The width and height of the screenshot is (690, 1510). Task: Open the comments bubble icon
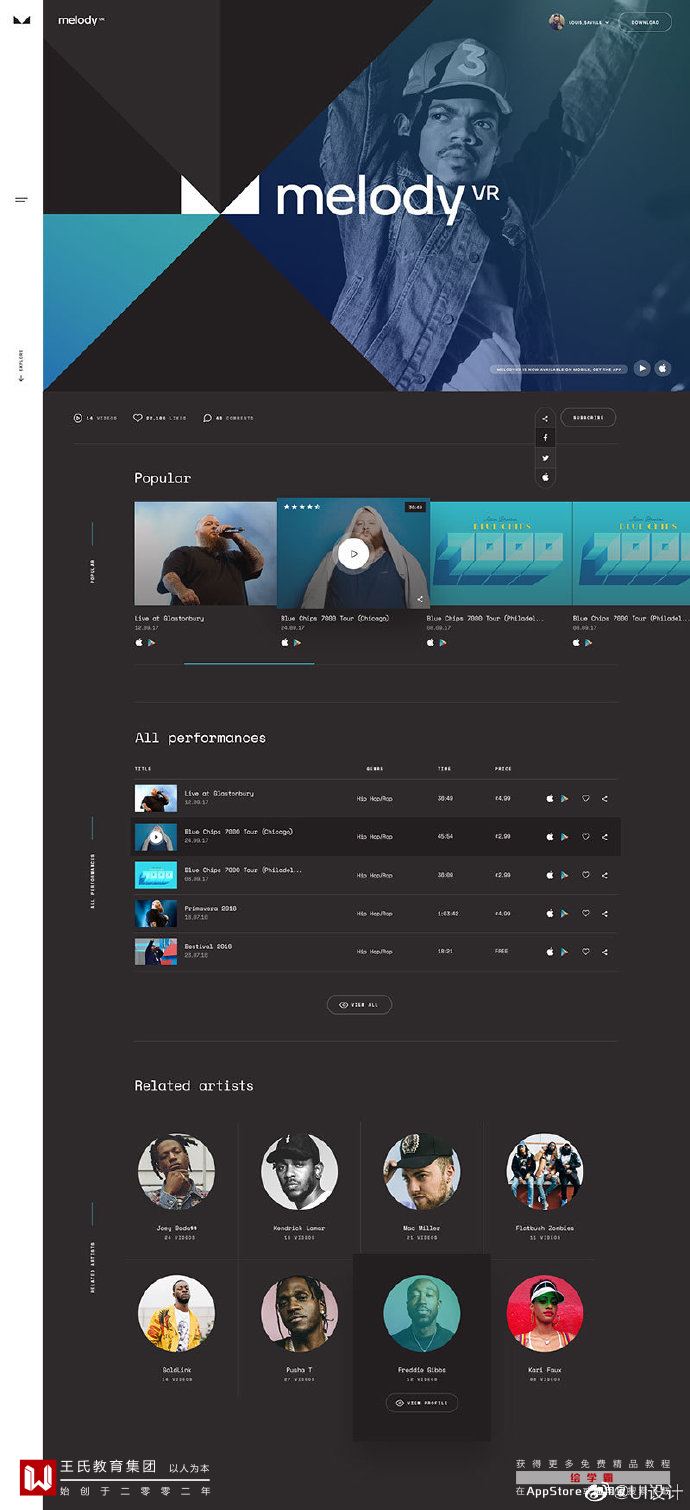207,418
